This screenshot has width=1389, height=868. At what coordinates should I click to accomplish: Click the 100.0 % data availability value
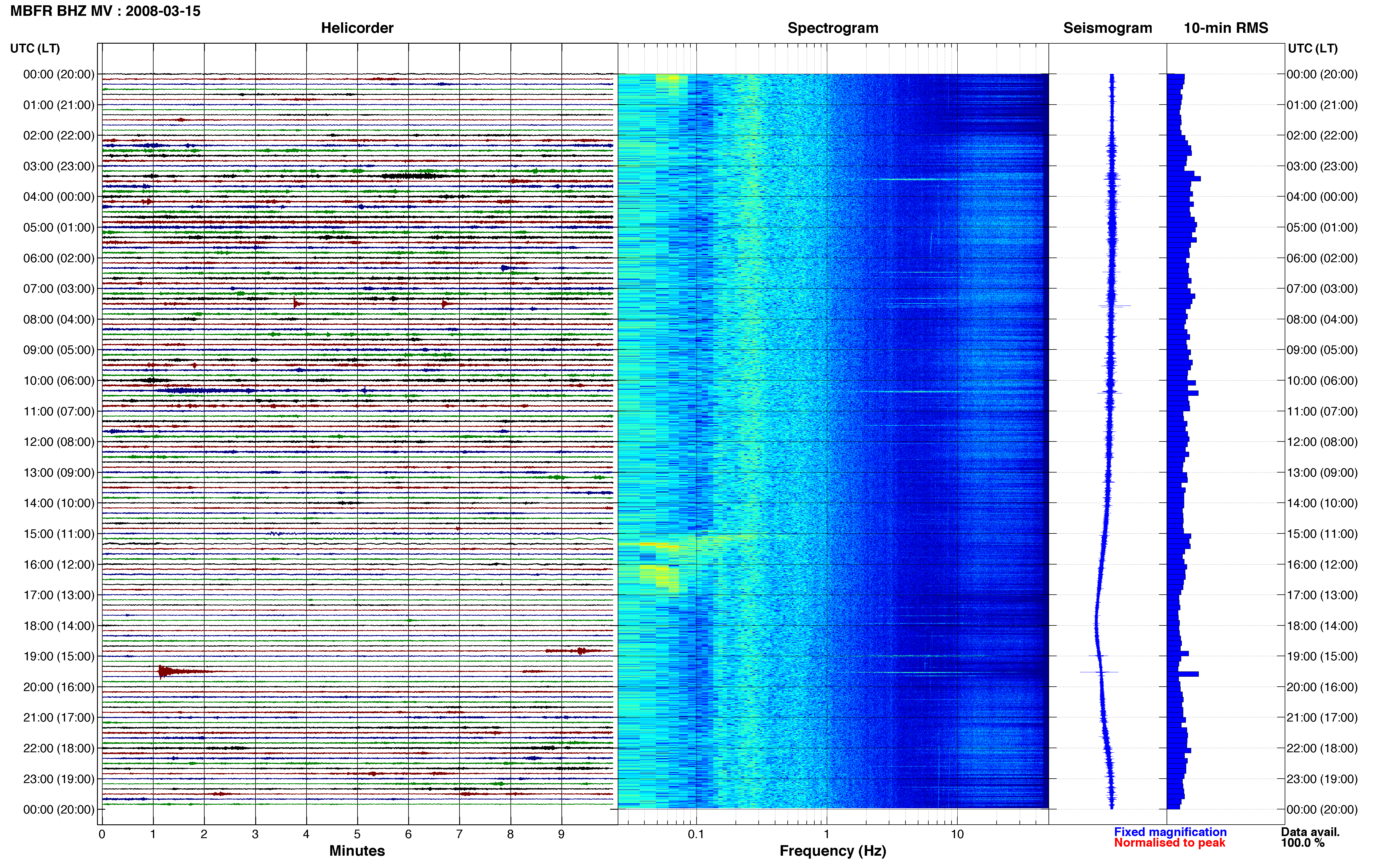click(1303, 843)
